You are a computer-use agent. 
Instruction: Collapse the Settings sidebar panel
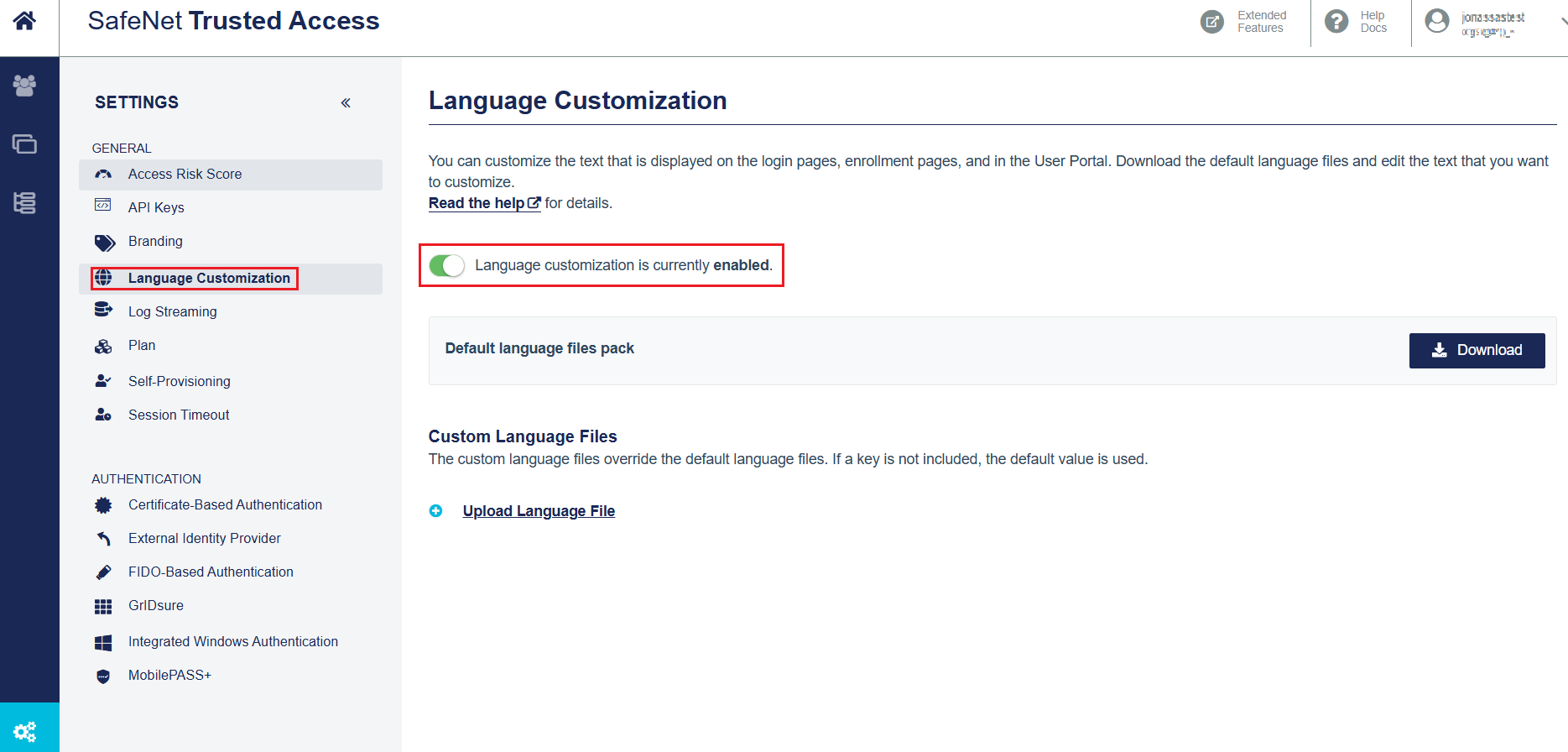tap(346, 102)
